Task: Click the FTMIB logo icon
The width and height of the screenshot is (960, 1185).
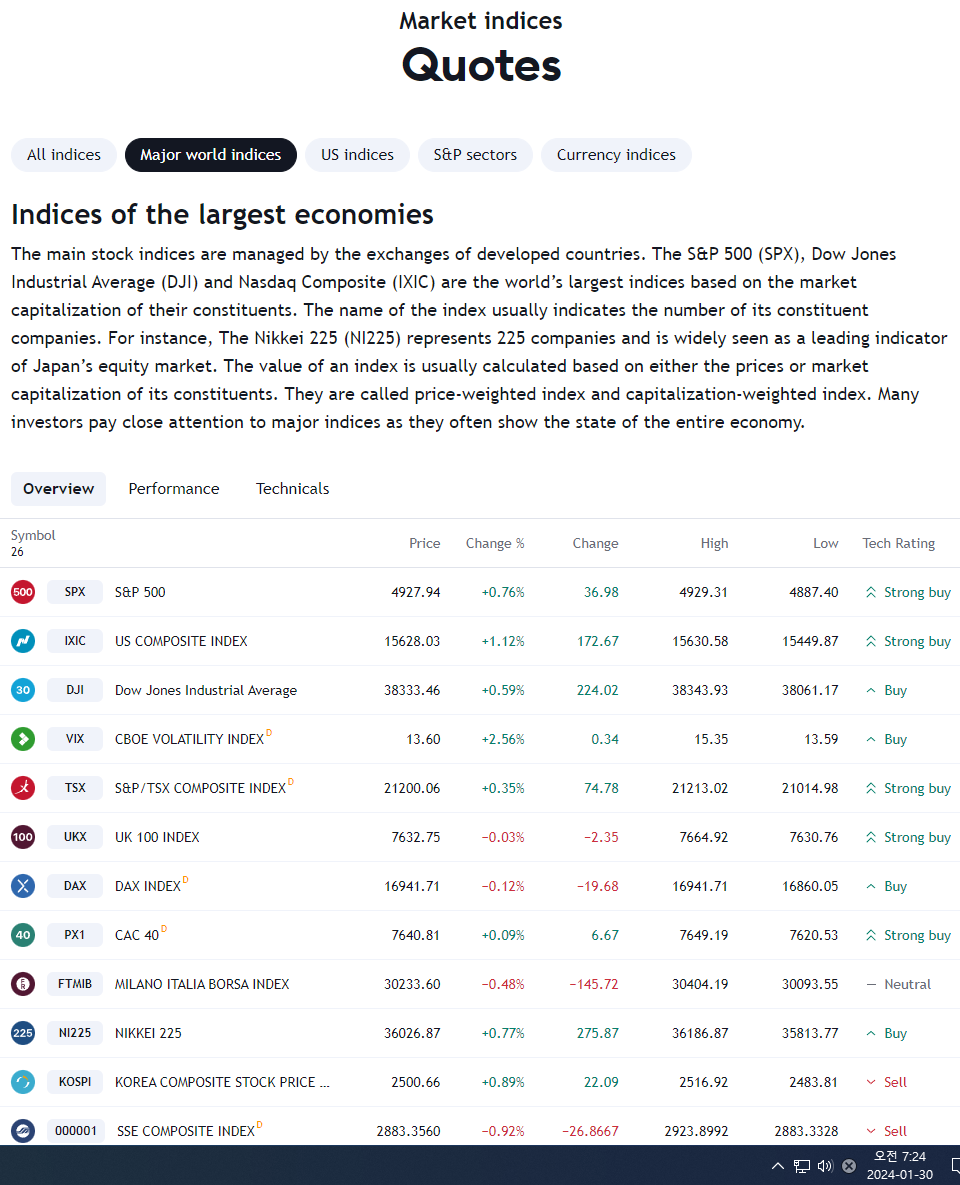Action: (x=23, y=984)
